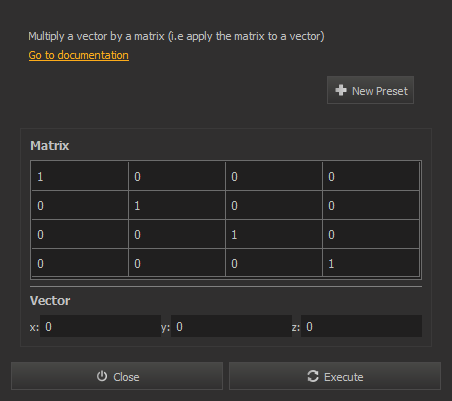Select the matrix cell in row 3, column 2

click(x=177, y=234)
